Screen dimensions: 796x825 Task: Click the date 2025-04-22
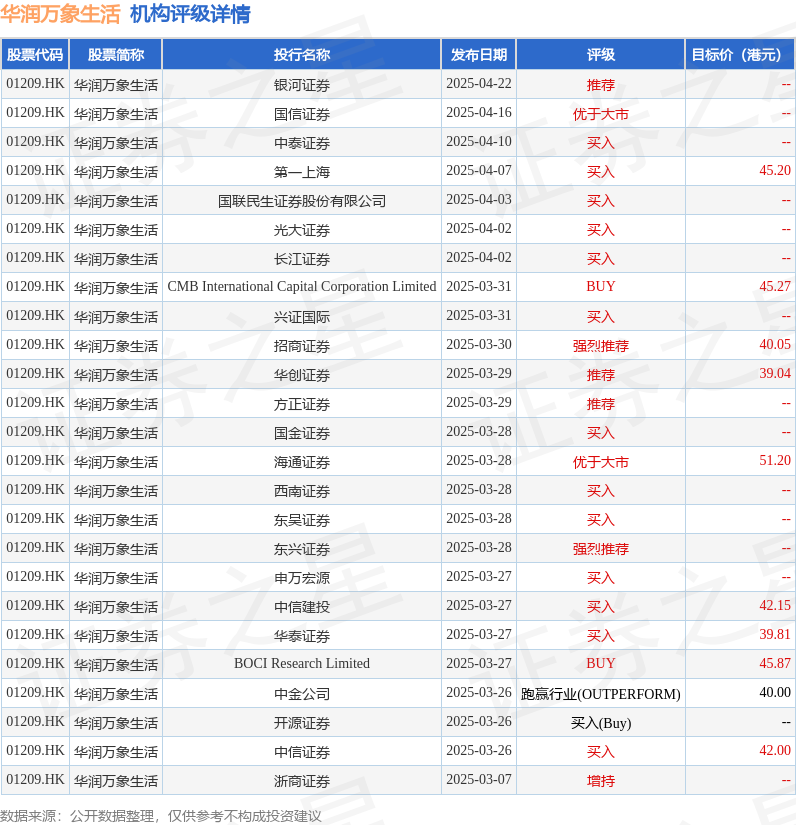click(x=479, y=84)
